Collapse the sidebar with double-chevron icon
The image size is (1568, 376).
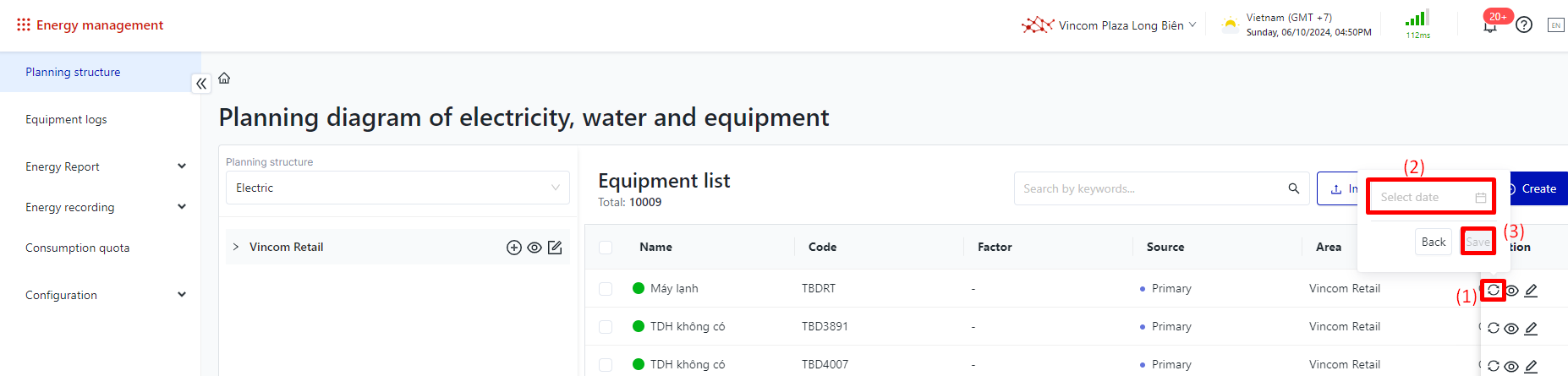[x=201, y=84]
